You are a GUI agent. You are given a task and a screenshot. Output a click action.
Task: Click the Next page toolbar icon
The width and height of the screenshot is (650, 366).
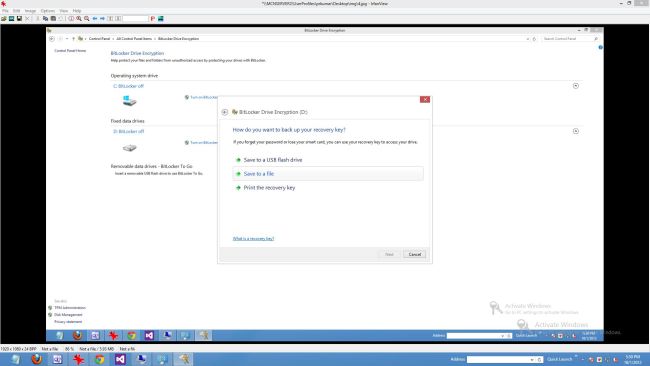tap(118, 19)
